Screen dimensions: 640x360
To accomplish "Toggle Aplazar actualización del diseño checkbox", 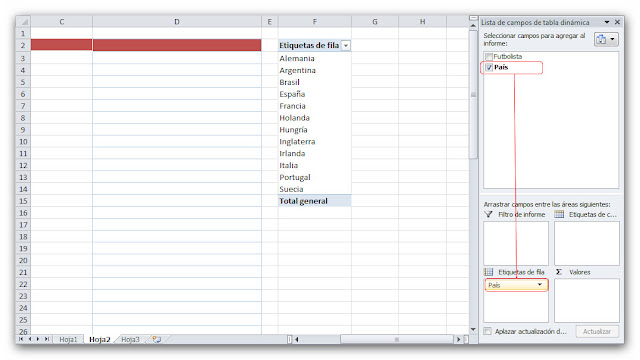I will (487, 331).
